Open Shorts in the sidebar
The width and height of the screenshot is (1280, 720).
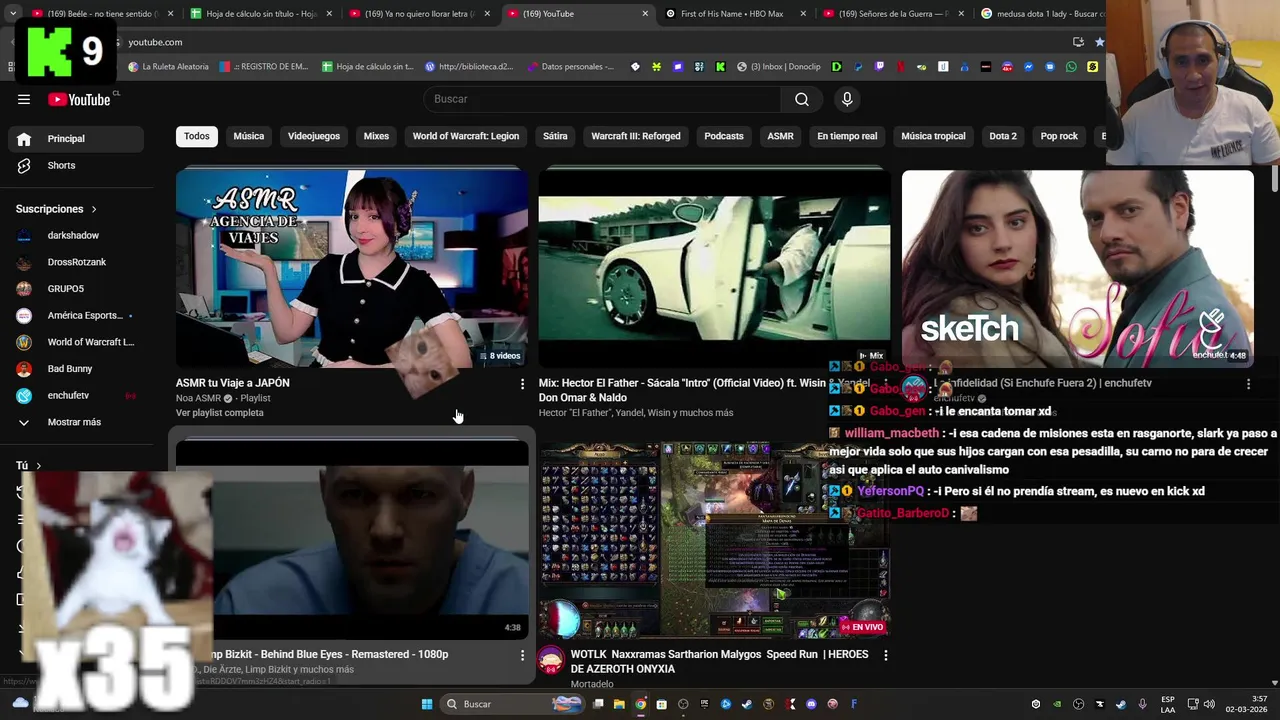(x=76, y=165)
